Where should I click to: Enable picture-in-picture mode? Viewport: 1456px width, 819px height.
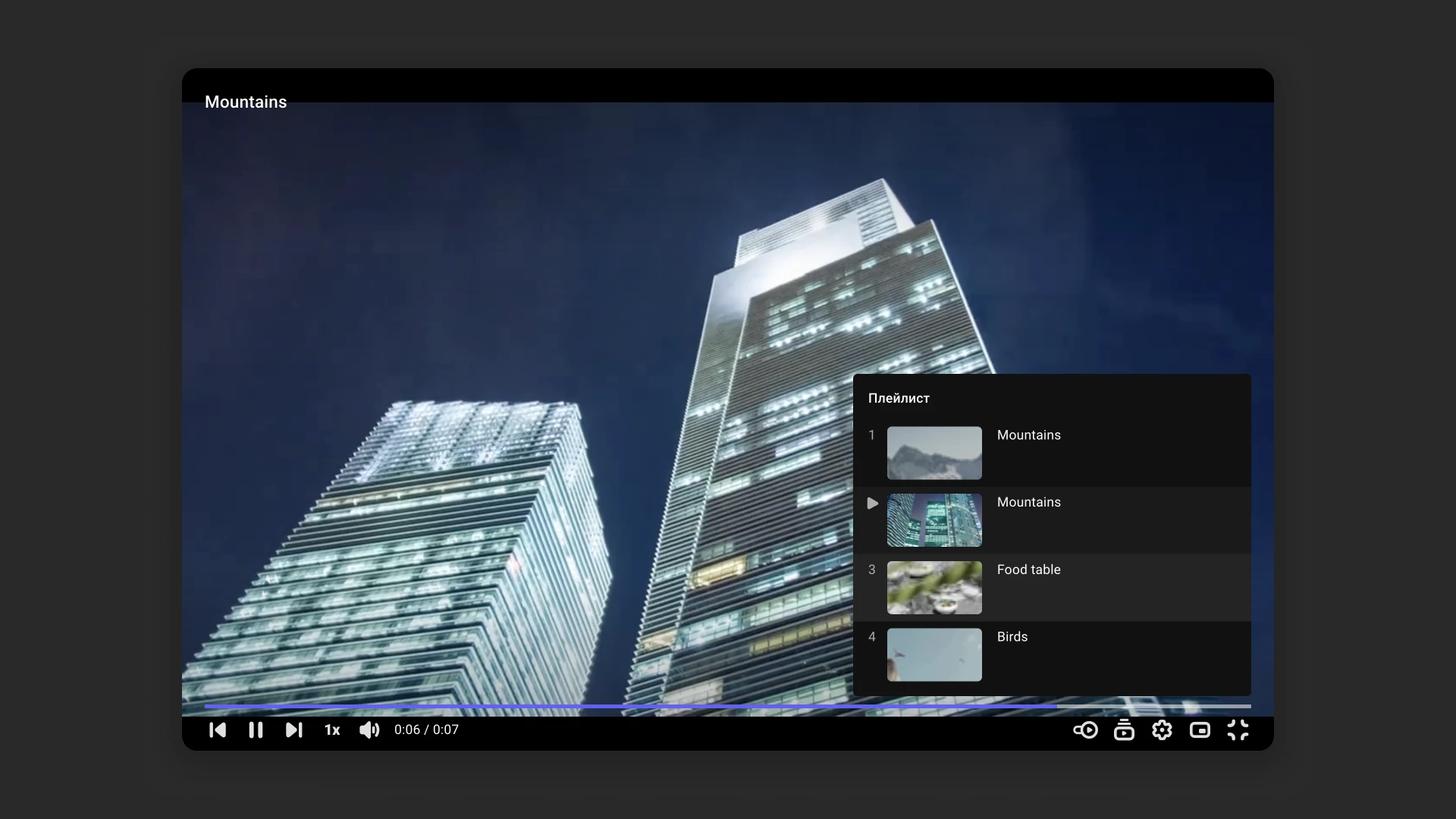[1200, 730]
